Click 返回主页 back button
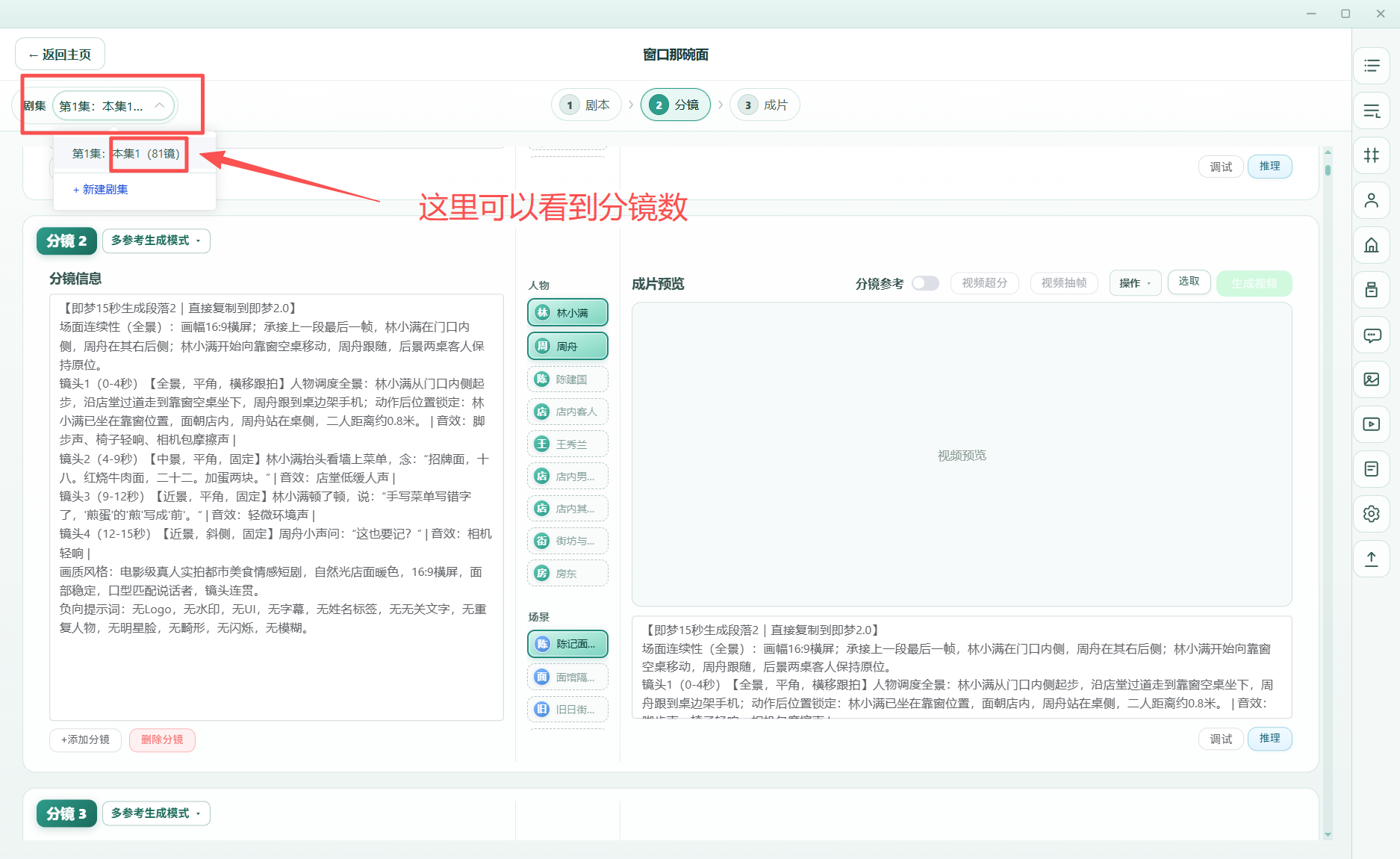The height and width of the screenshot is (859, 1400). pos(60,55)
